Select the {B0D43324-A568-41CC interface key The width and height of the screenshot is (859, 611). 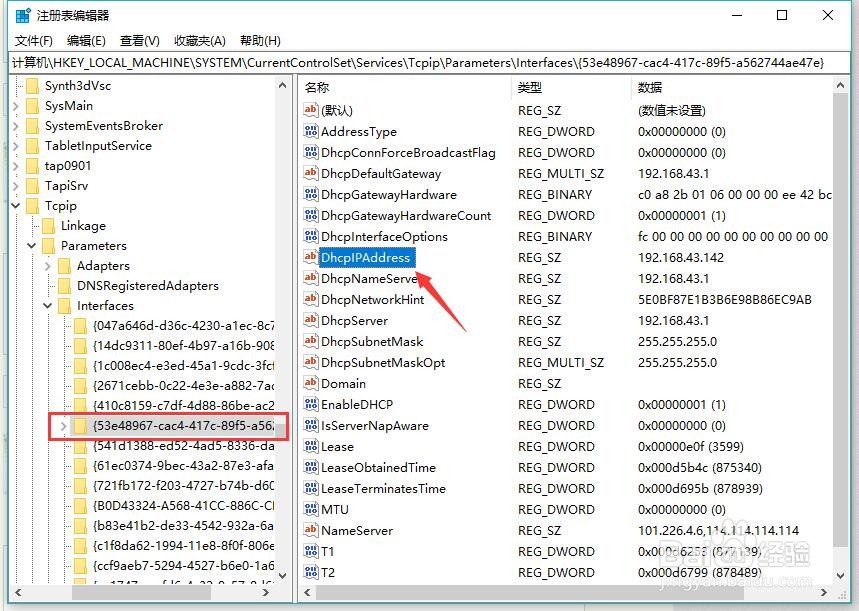(184, 505)
